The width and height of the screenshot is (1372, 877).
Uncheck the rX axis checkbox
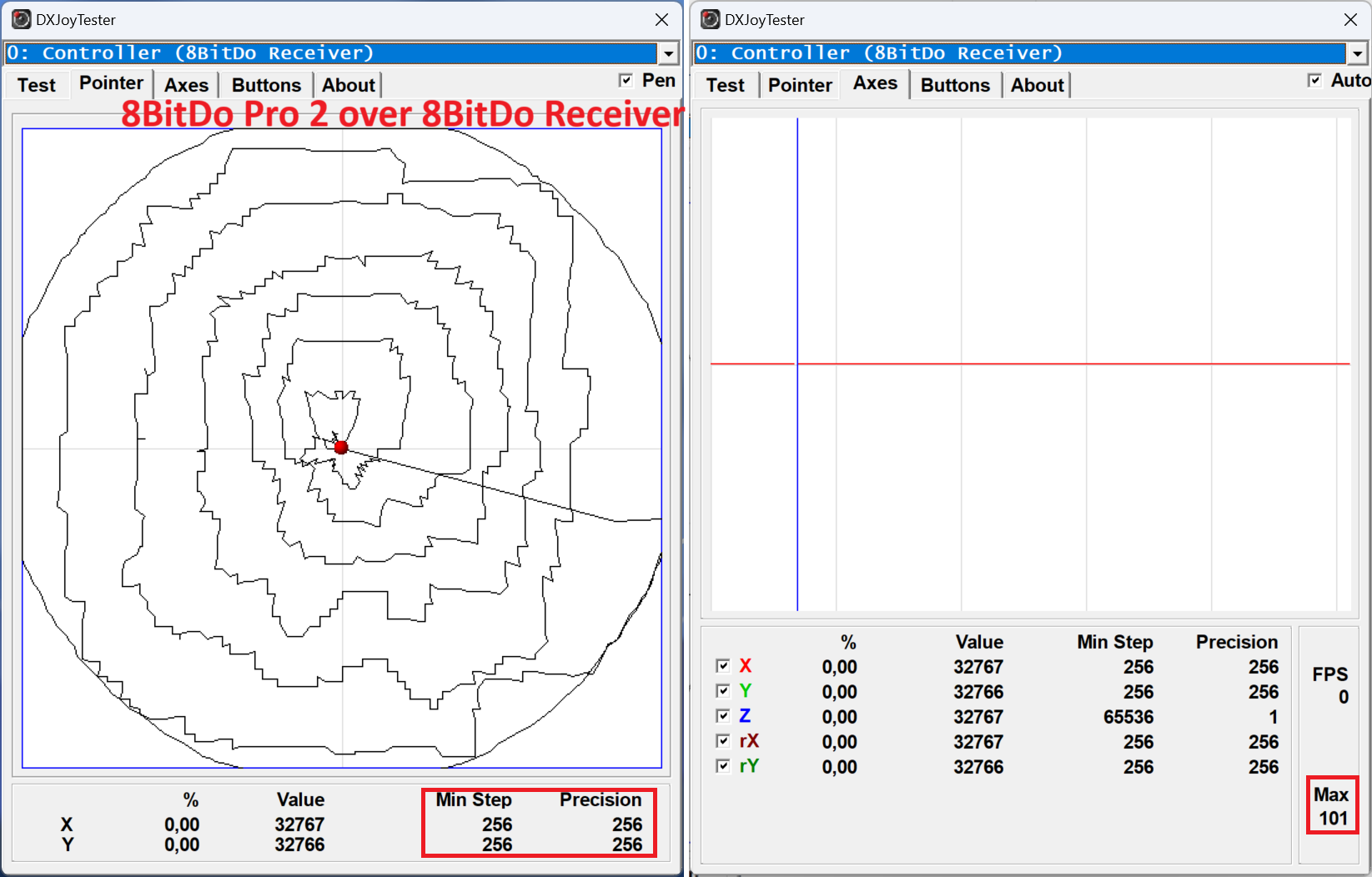722,741
